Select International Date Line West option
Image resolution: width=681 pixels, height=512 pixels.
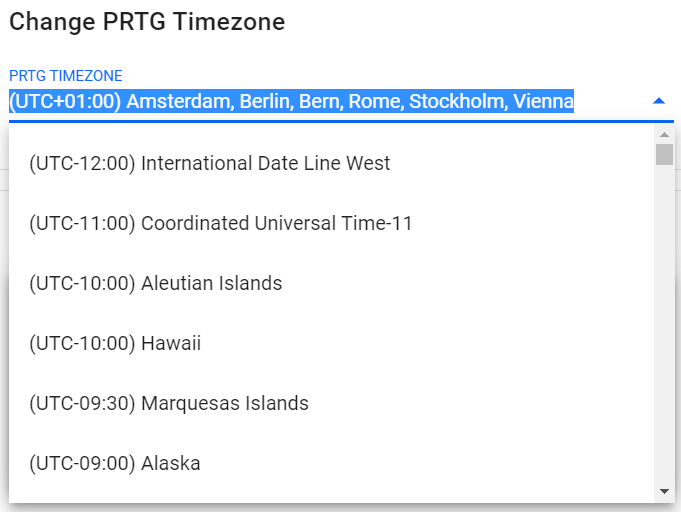coord(210,163)
